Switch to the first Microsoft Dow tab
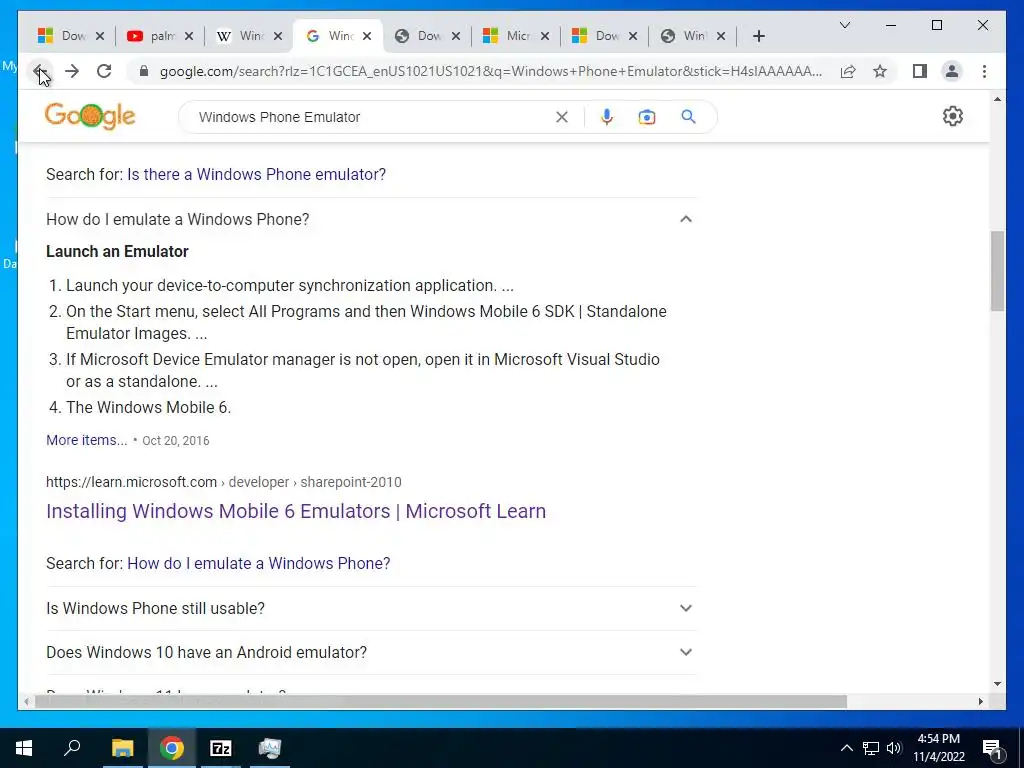Screen dimensions: 1024x768 71,36
